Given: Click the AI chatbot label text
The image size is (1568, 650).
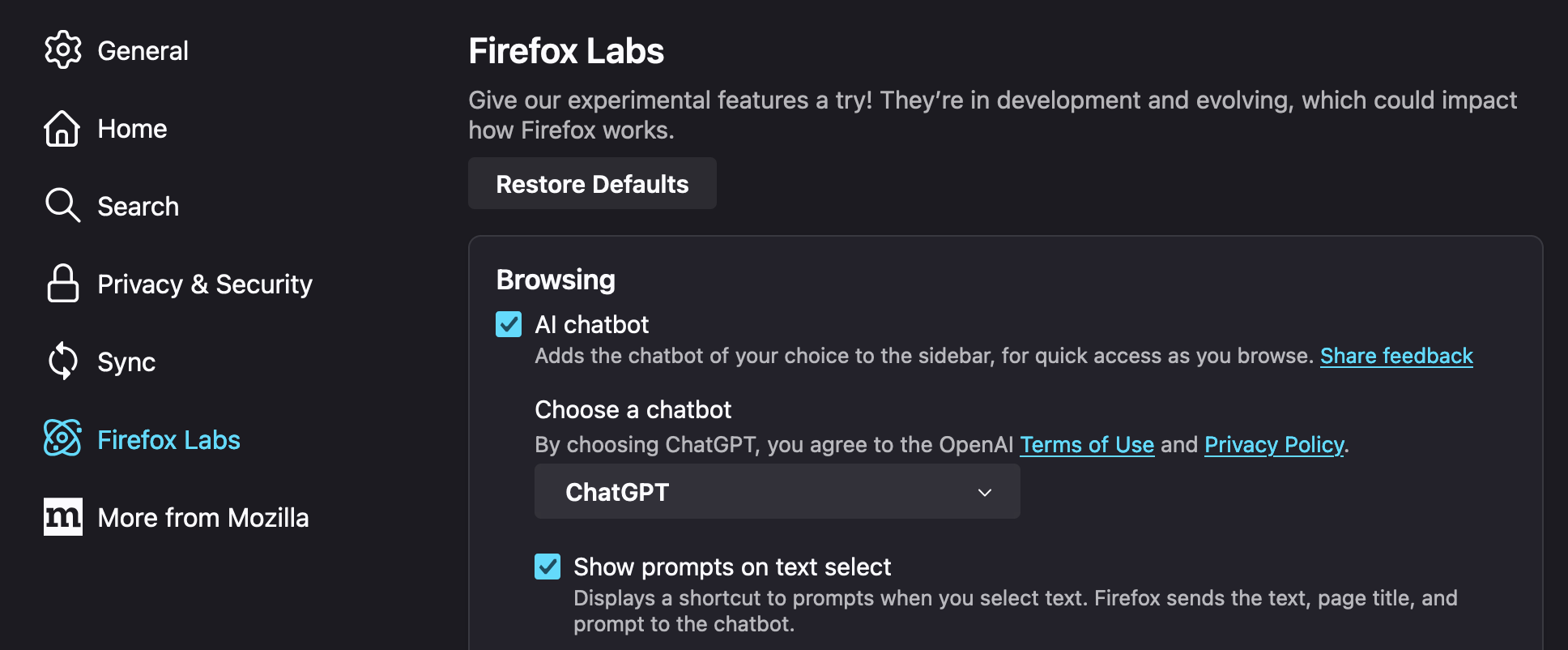Looking at the screenshot, I should click(x=591, y=325).
